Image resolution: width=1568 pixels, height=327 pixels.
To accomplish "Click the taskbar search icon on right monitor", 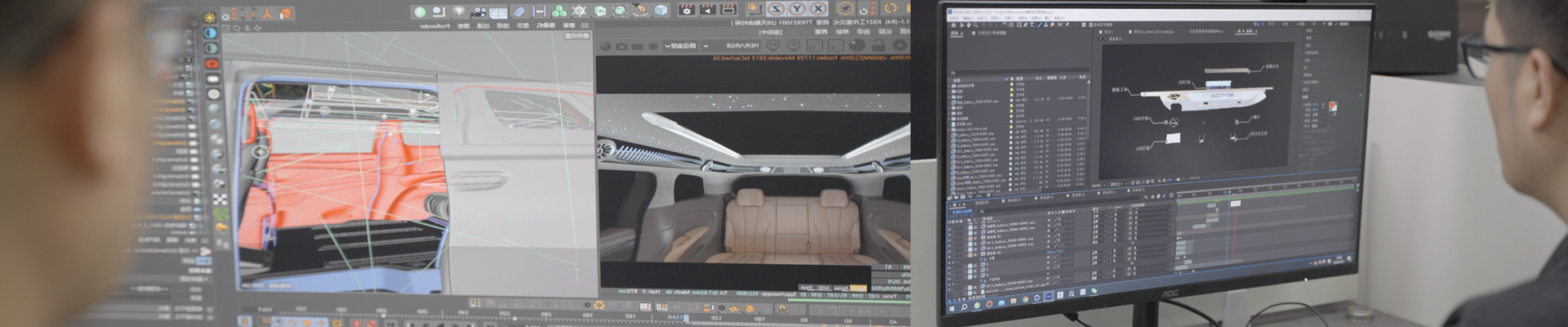I will (x=964, y=307).
